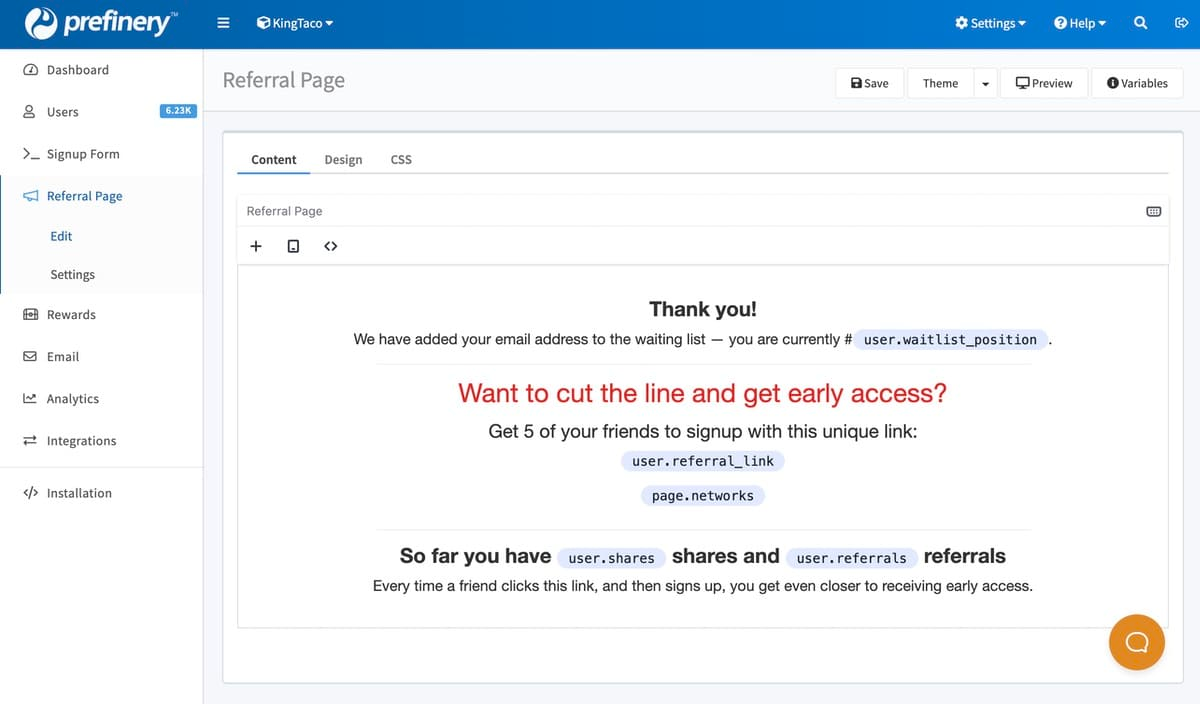Open the Settings dropdown menu
The width and height of the screenshot is (1200, 704).
pos(990,23)
